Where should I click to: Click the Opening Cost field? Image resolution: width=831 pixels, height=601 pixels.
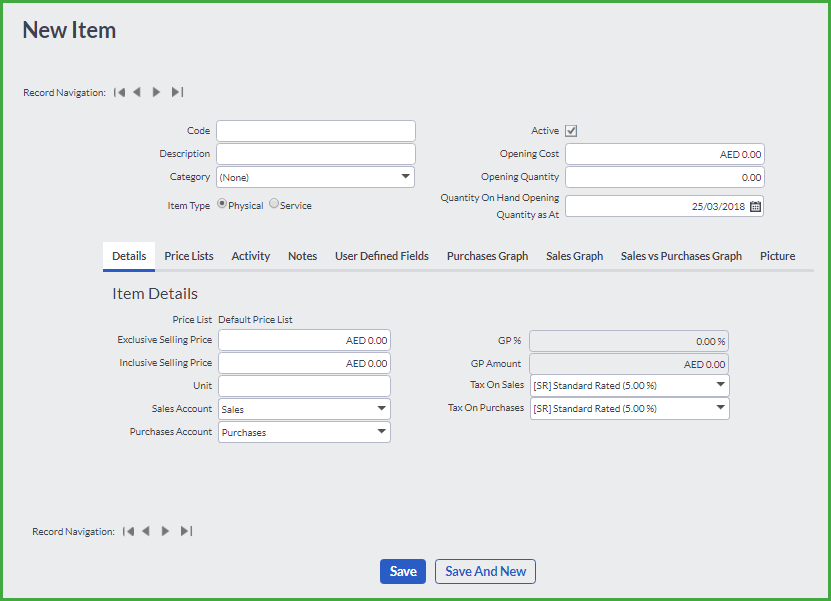tap(665, 154)
